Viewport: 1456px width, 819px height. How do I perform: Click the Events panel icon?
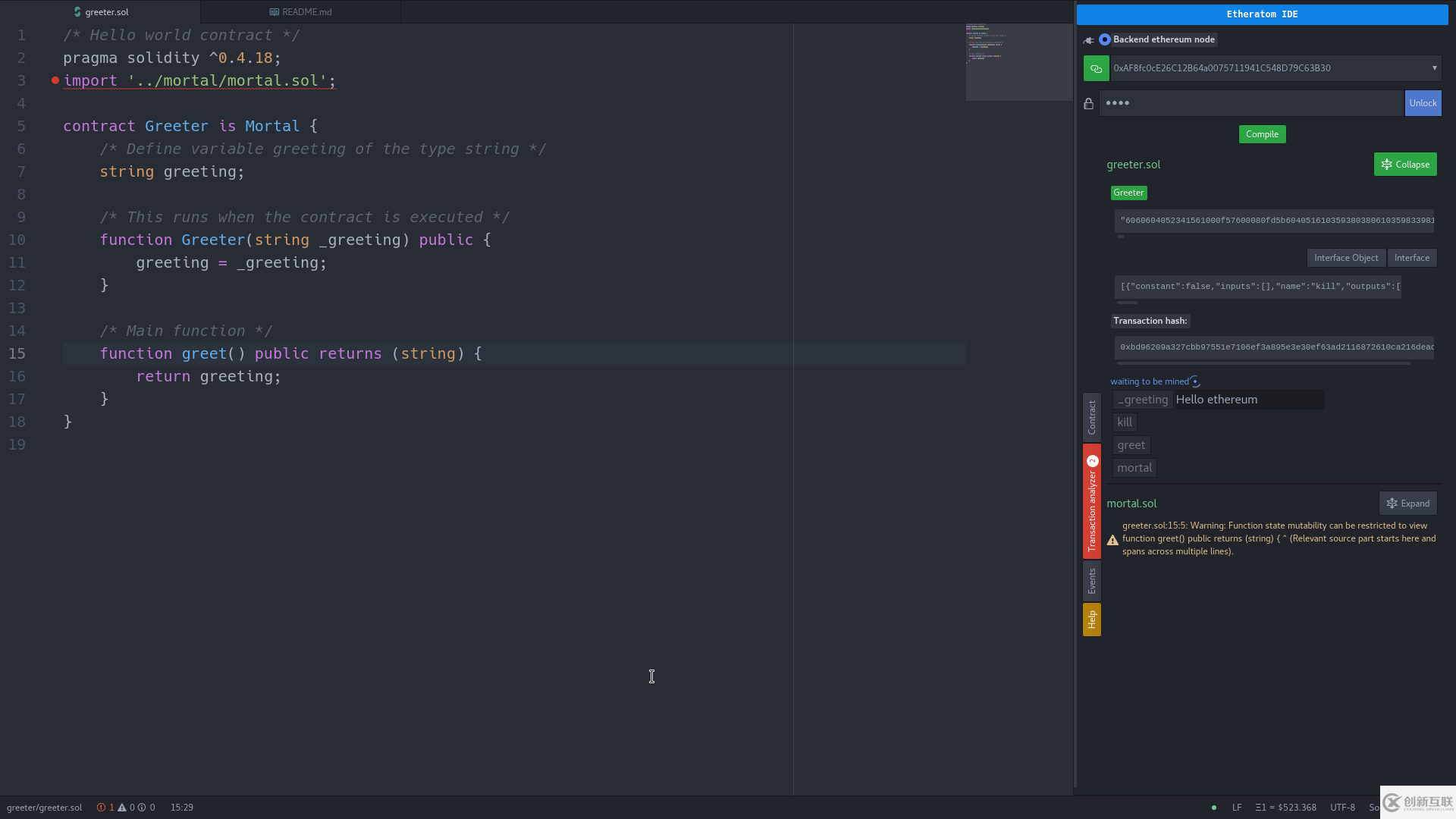tap(1092, 580)
